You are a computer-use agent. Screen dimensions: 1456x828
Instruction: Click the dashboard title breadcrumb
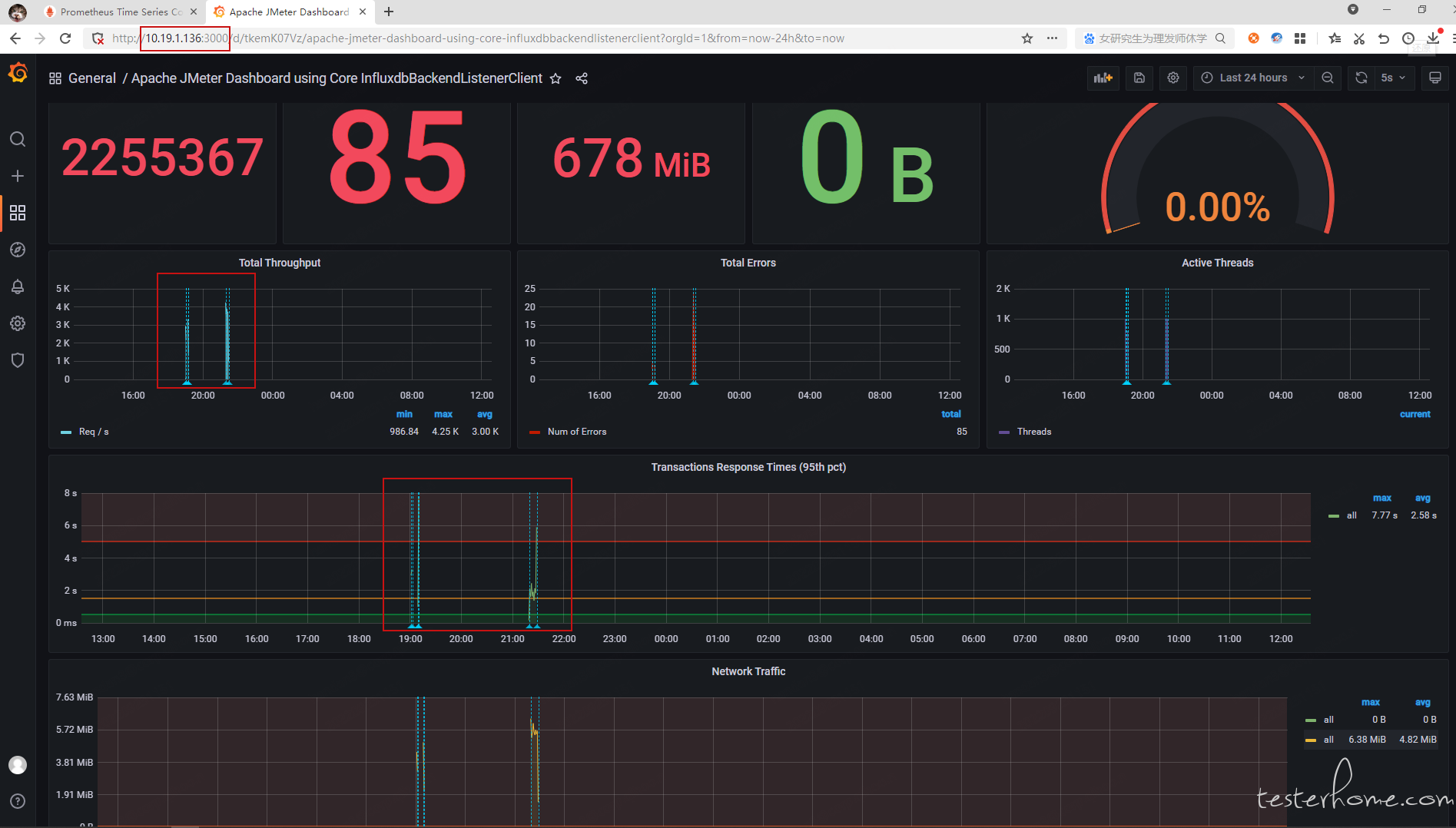[337, 78]
